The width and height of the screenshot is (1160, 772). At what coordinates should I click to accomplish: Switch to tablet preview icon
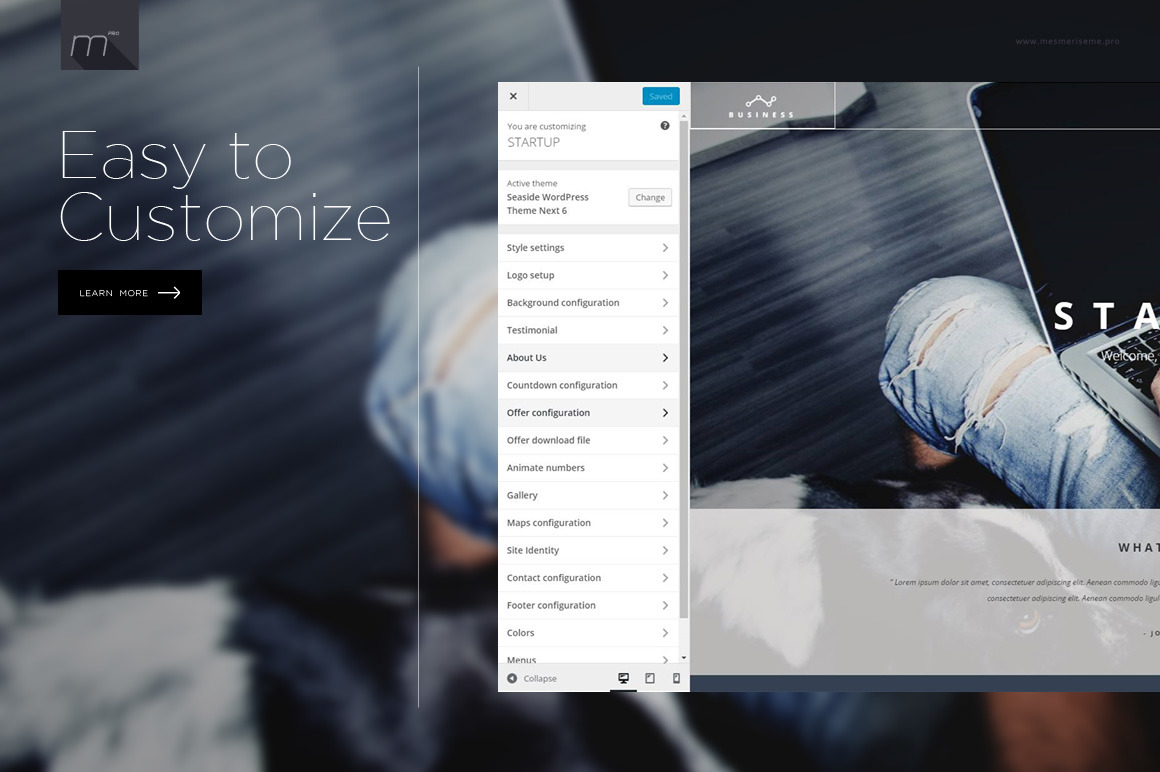(x=650, y=678)
